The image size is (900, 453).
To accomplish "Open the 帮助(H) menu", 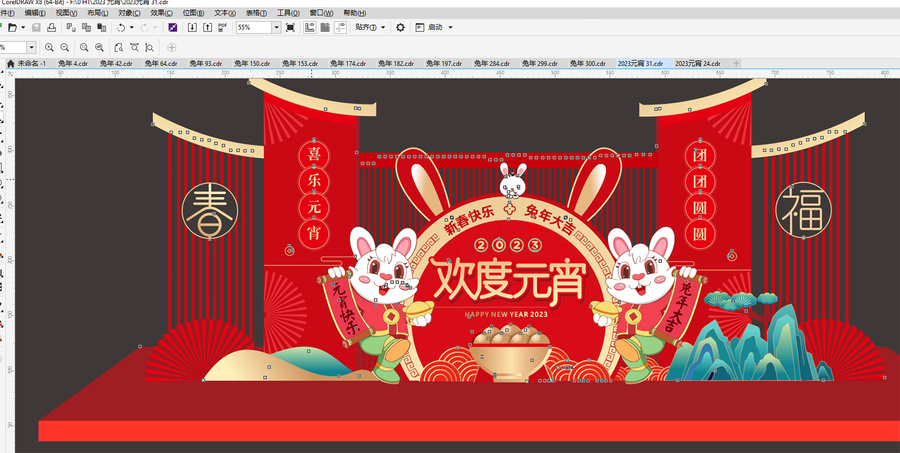I will point(355,13).
